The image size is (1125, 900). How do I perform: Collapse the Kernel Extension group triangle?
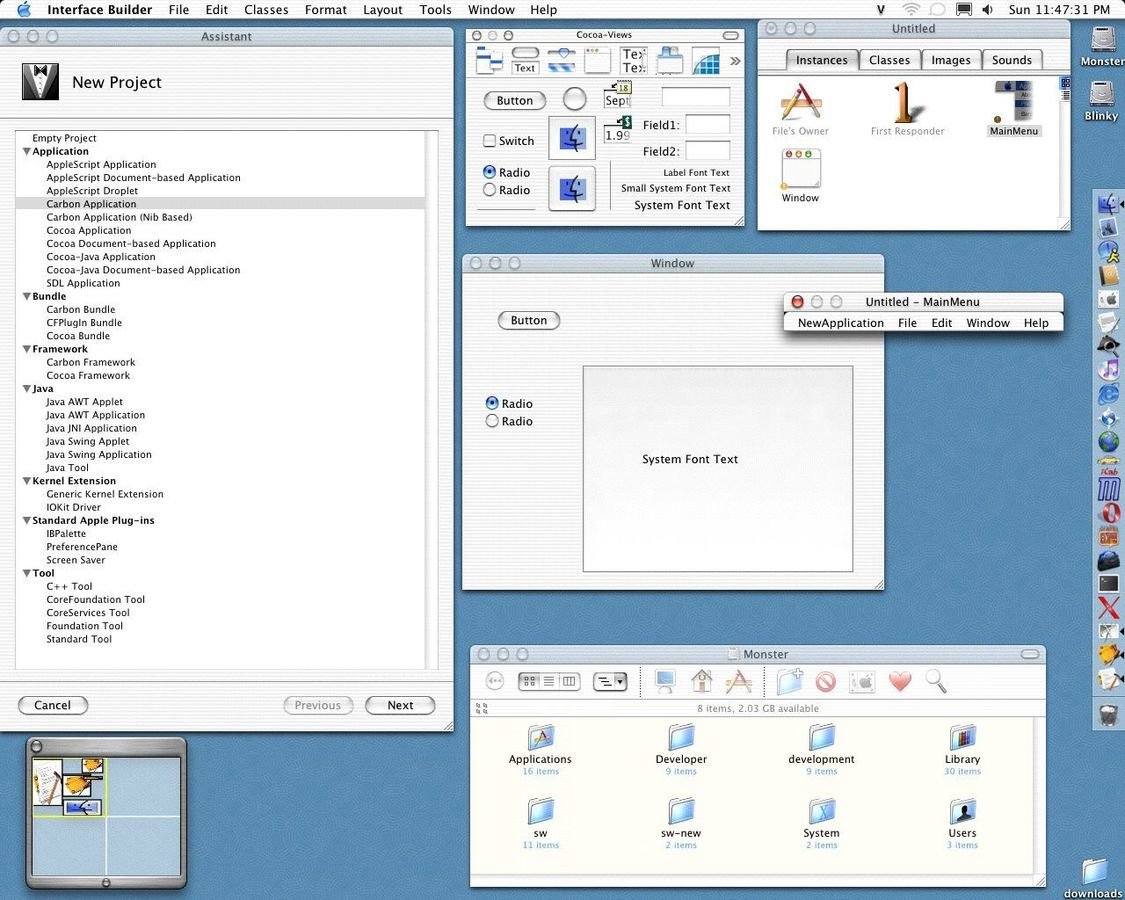(x=27, y=481)
